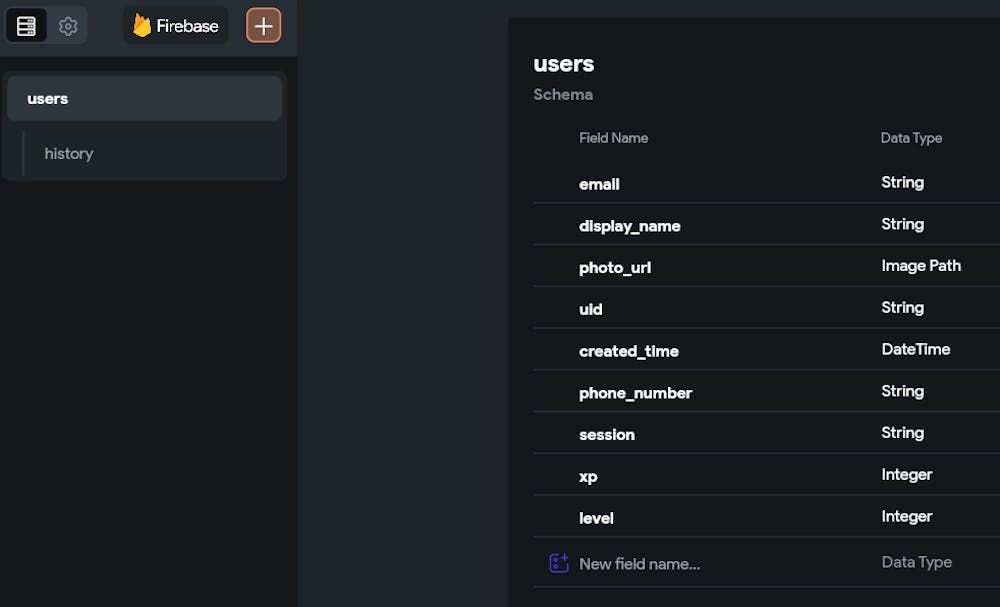
Task: Open the Firestore settings gear icon
Action: [x=68, y=26]
